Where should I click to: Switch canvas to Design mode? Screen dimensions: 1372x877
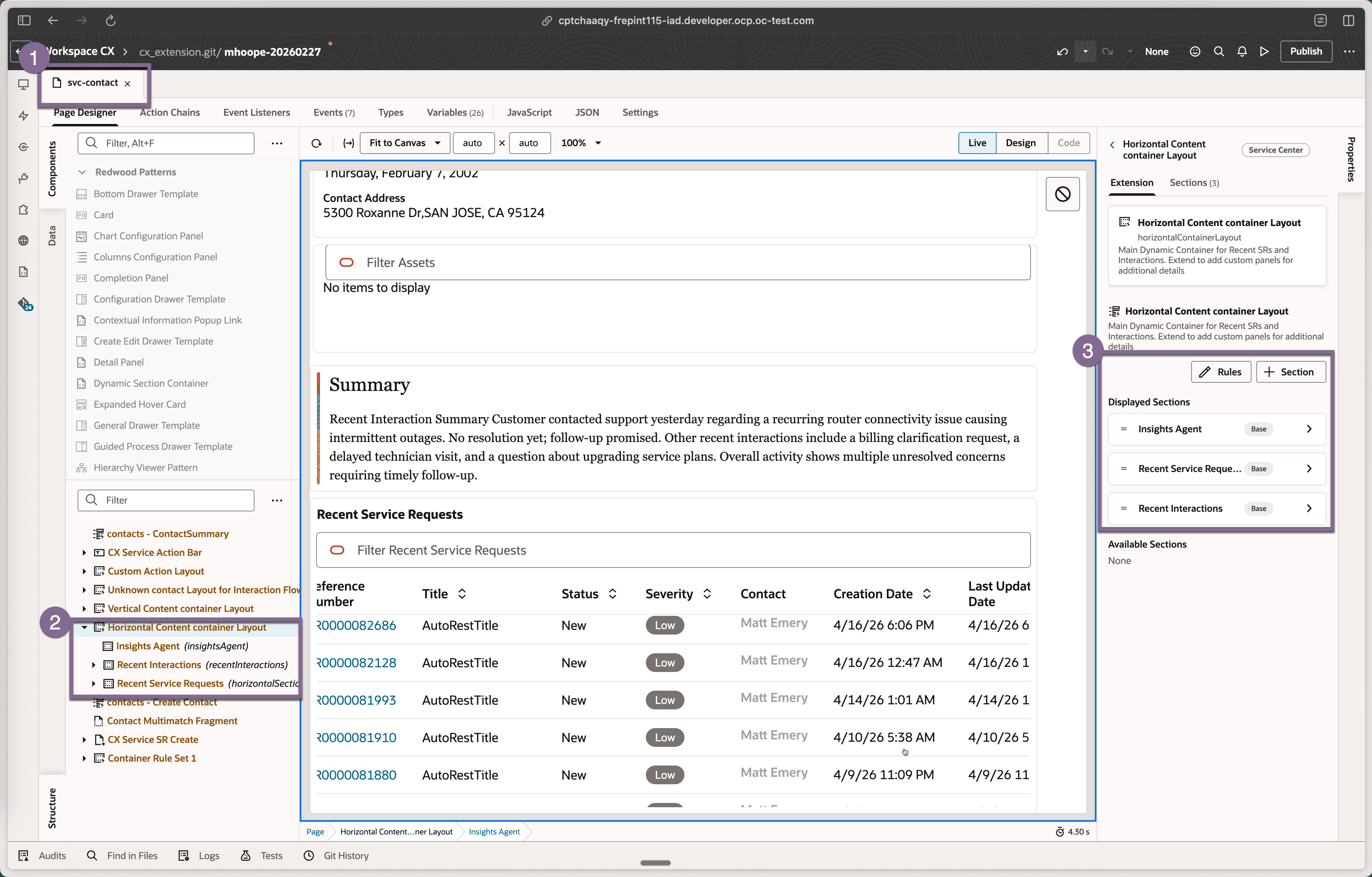coord(1021,143)
